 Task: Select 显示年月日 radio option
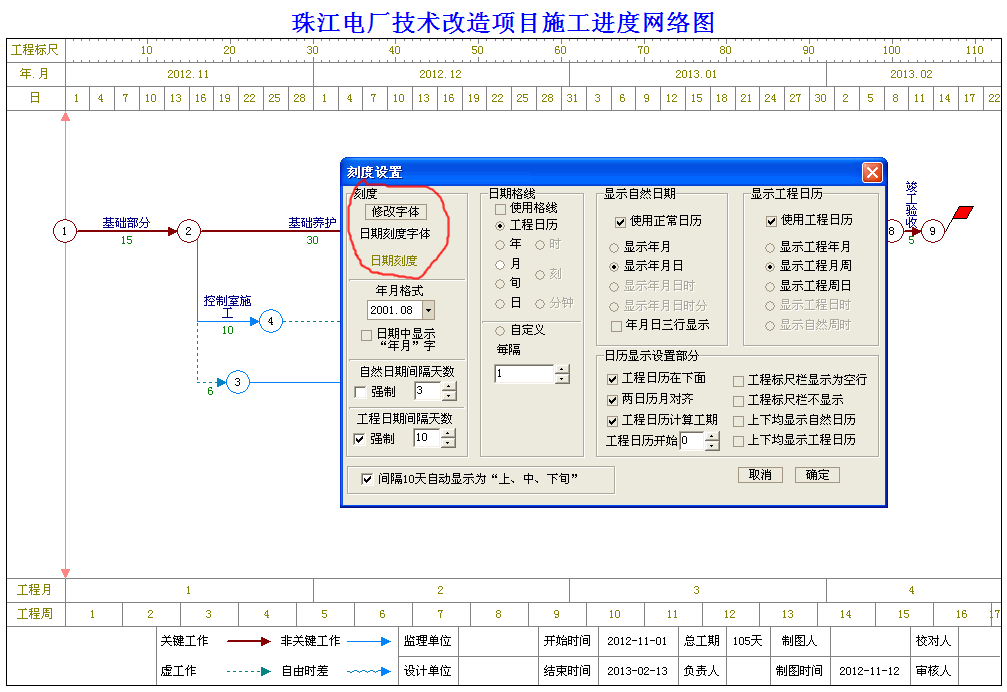coord(614,266)
